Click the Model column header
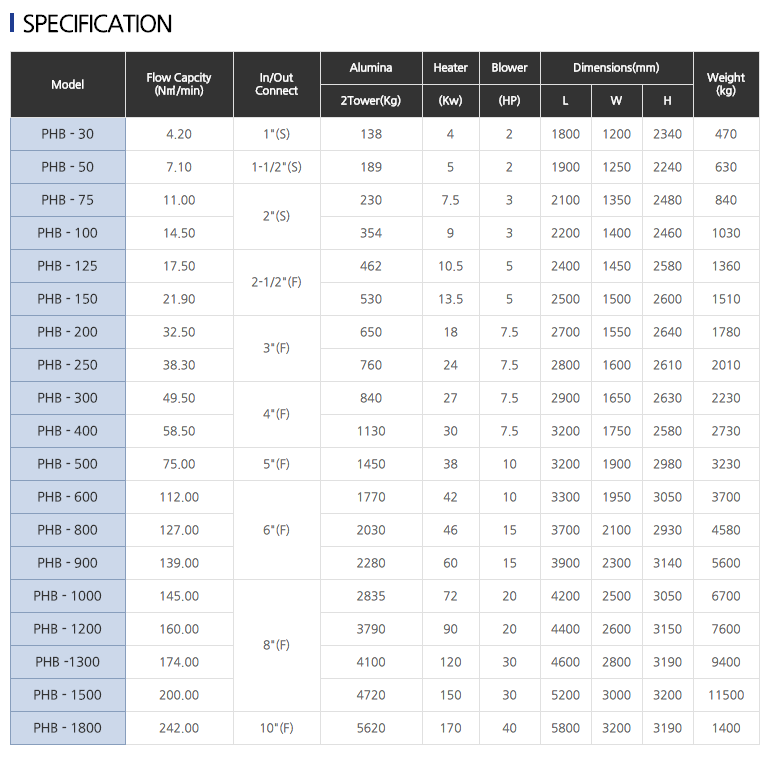The height and width of the screenshot is (766, 783). pyautogui.click(x=68, y=85)
